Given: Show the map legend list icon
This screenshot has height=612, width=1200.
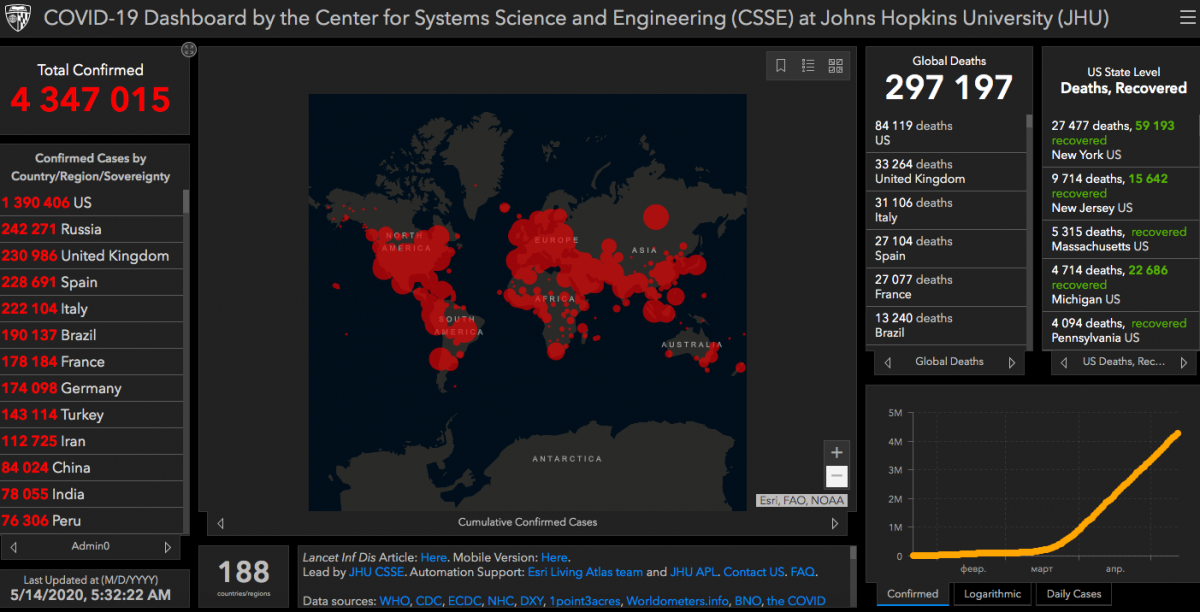Looking at the screenshot, I should pyautogui.click(x=808, y=66).
